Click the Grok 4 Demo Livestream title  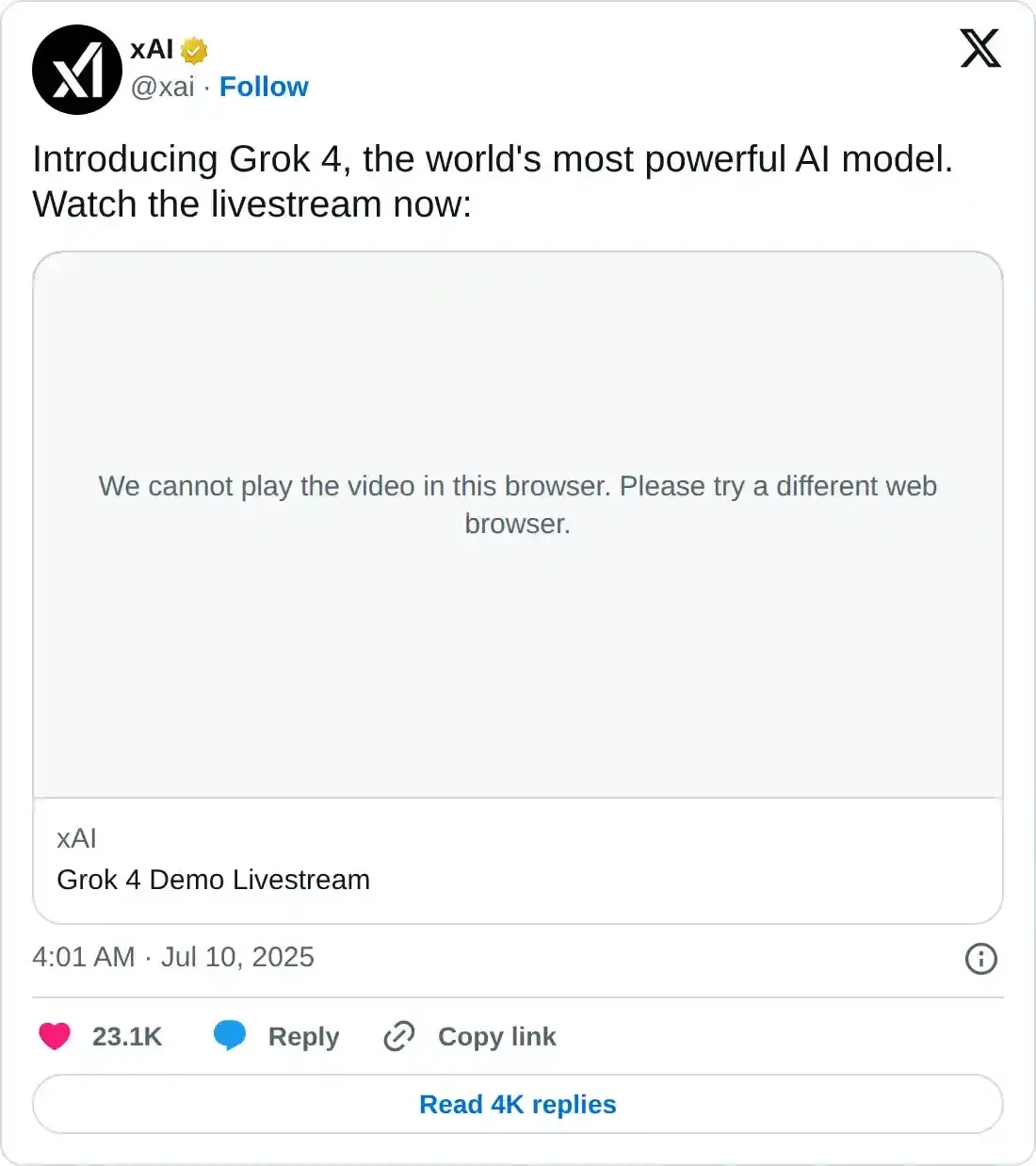(x=213, y=880)
